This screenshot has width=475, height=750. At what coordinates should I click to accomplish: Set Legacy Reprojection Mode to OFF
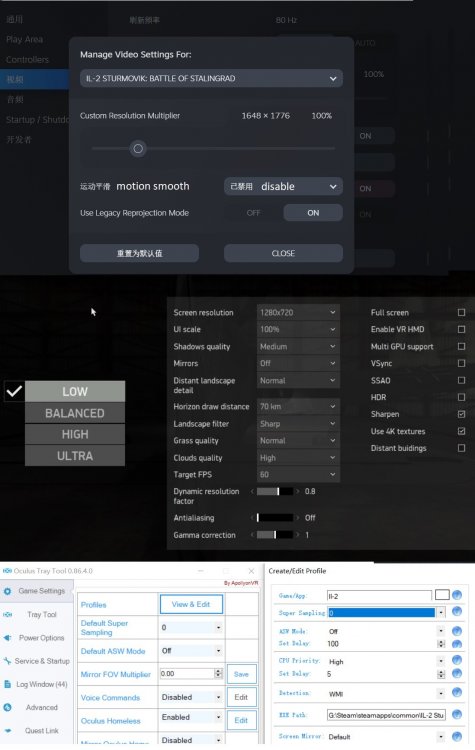[254, 213]
